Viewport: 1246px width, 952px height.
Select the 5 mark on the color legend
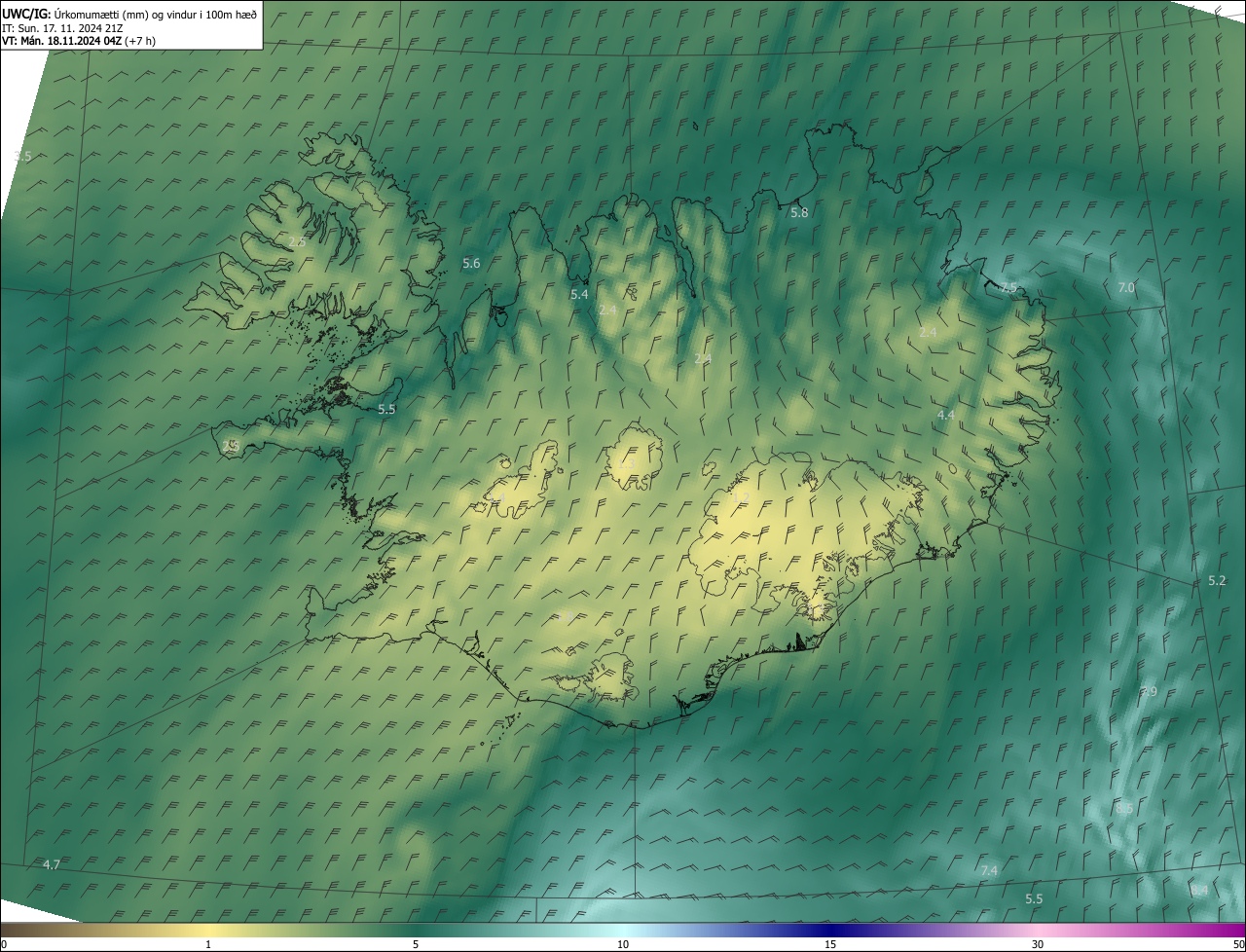[416, 944]
